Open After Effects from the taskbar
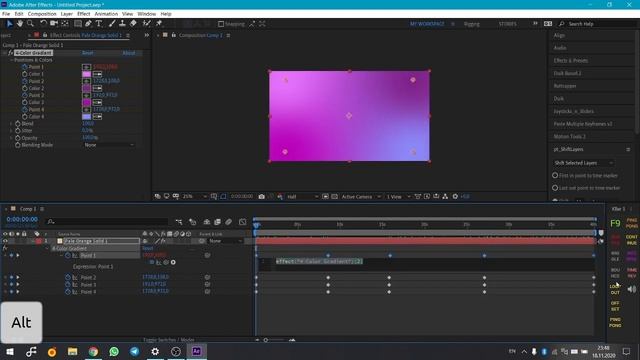 (196, 351)
